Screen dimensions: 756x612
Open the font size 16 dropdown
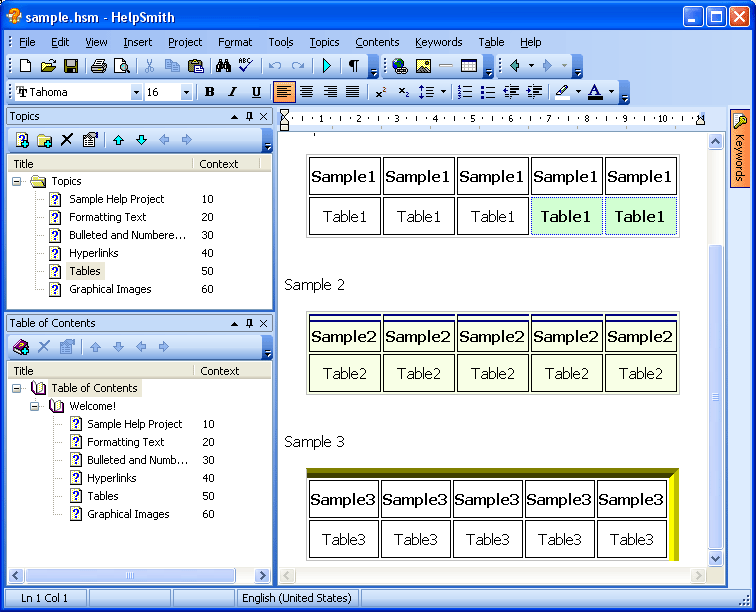point(186,92)
